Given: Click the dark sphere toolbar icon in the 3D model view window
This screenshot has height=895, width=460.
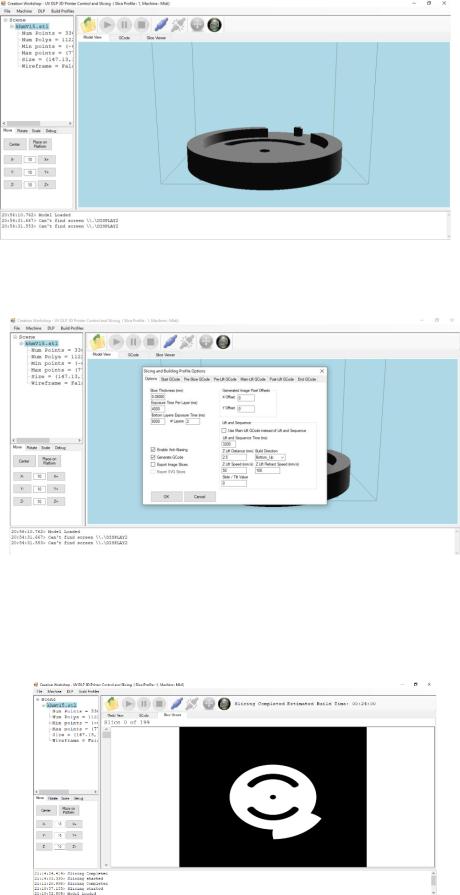Looking at the screenshot, I should click(215, 25).
